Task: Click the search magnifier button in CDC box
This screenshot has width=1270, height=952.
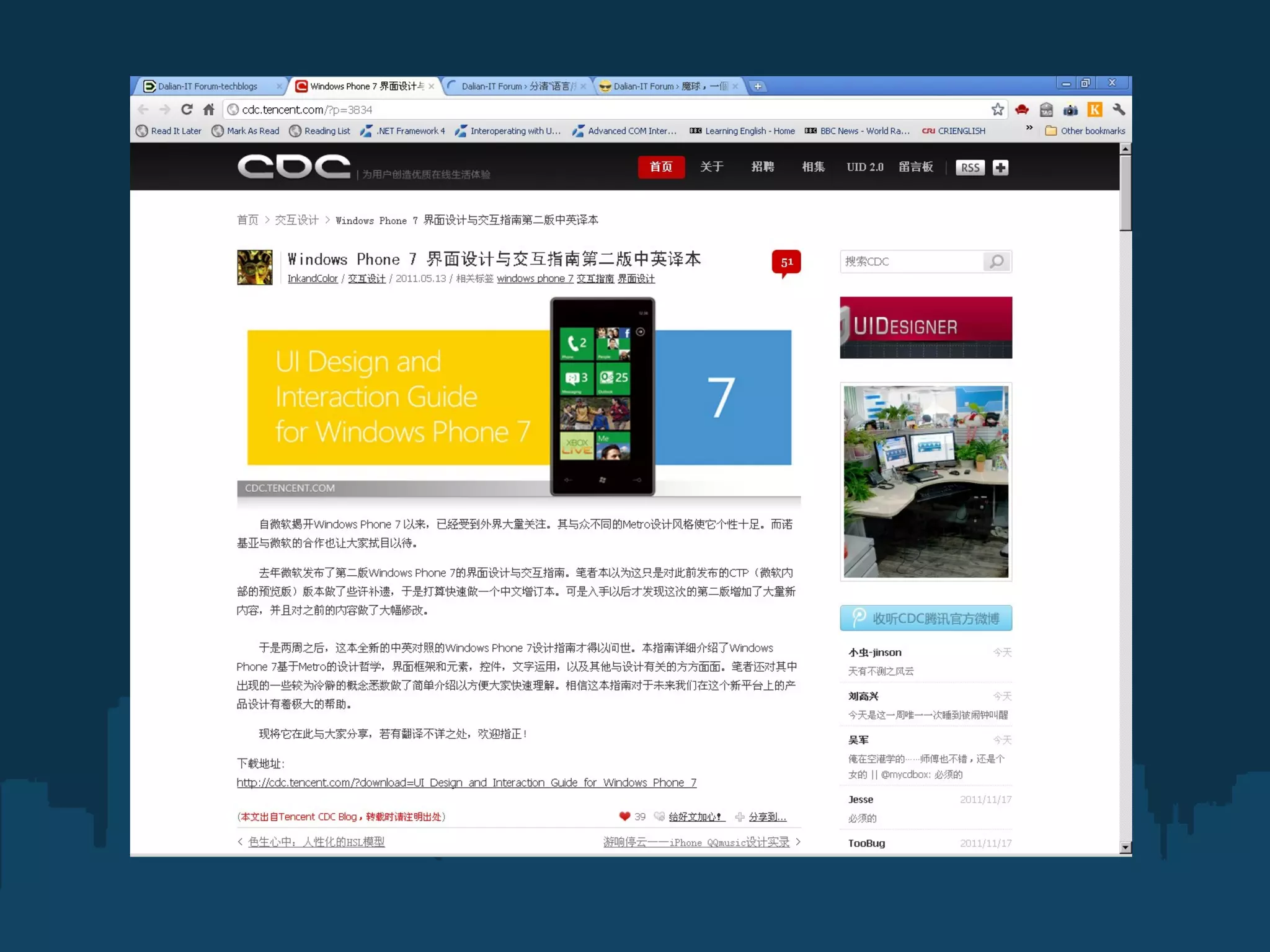Action: pyautogui.click(x=997, y=262)
